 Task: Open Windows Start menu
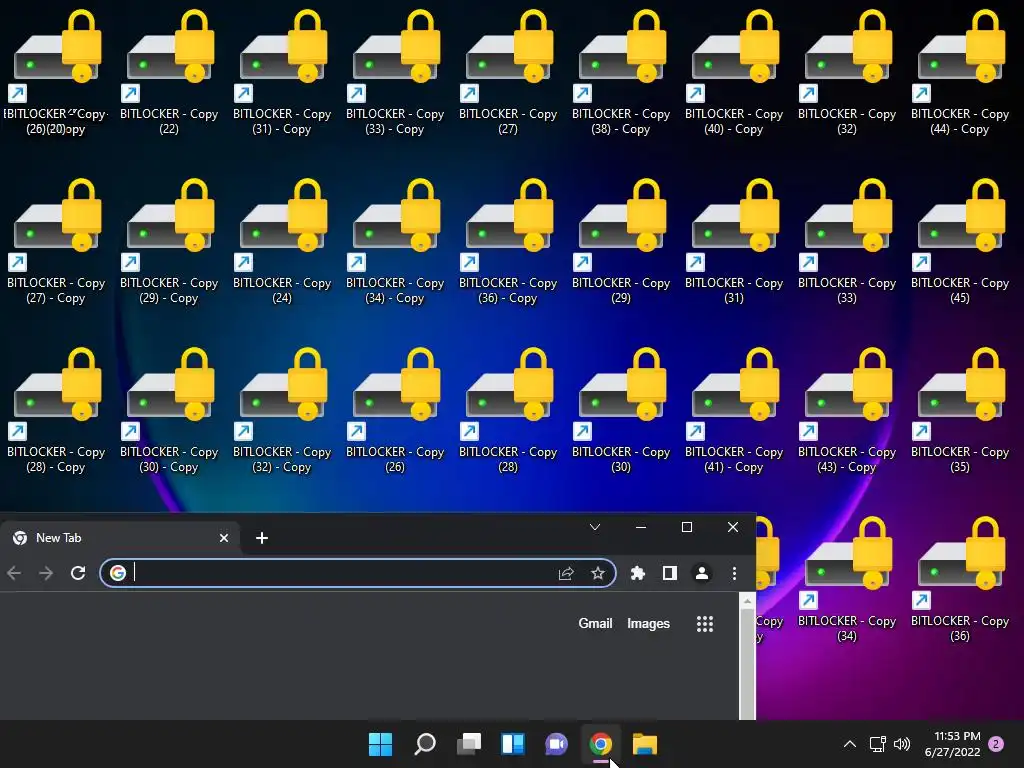(x=380, y=744)
